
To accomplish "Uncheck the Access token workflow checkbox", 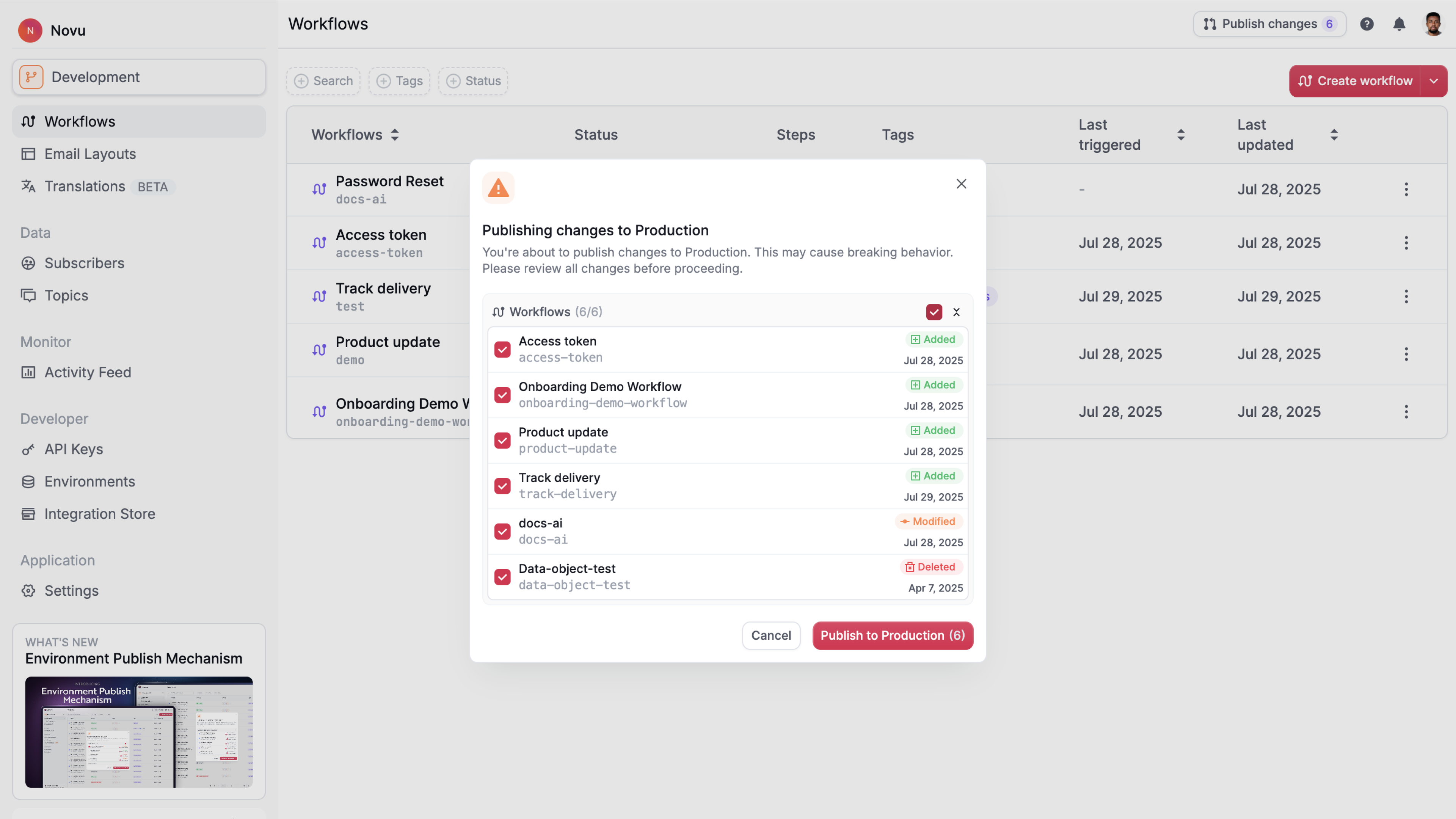I will click(x=502, y=349).
